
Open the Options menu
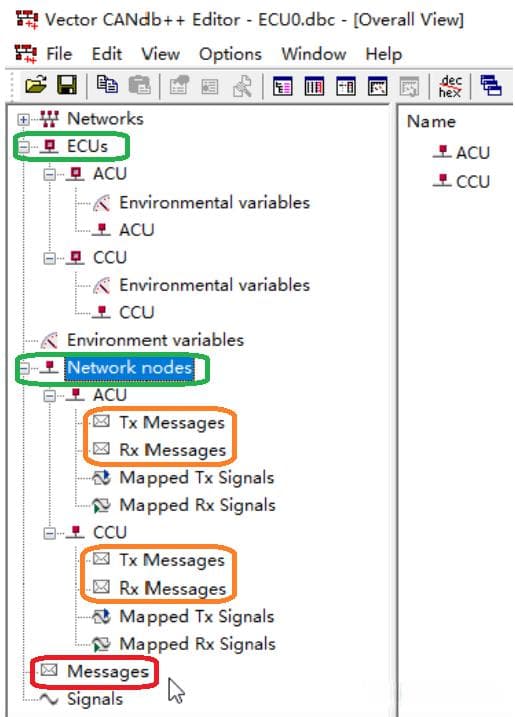point(230,54)
